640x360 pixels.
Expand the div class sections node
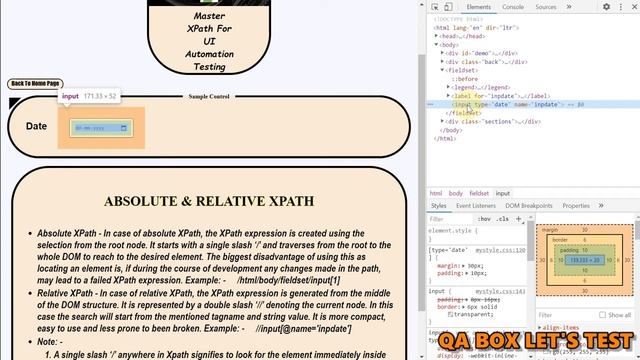click(442, 121)
